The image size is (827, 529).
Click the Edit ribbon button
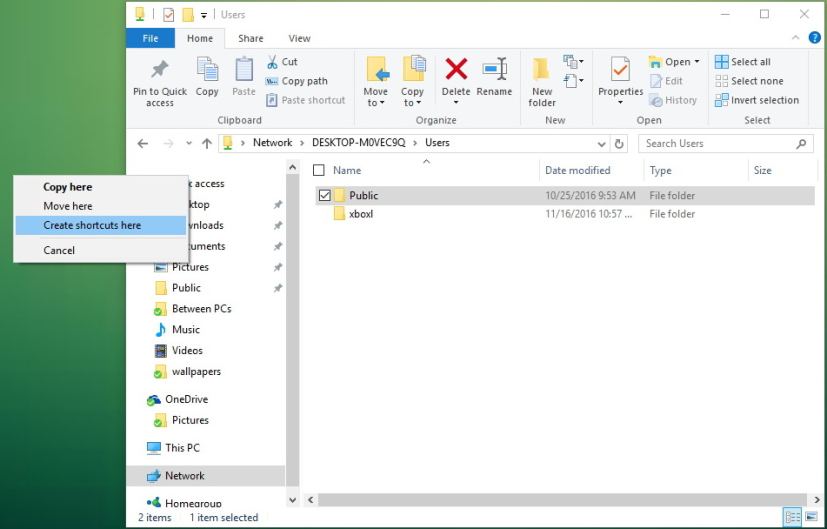tap(667, 81)
